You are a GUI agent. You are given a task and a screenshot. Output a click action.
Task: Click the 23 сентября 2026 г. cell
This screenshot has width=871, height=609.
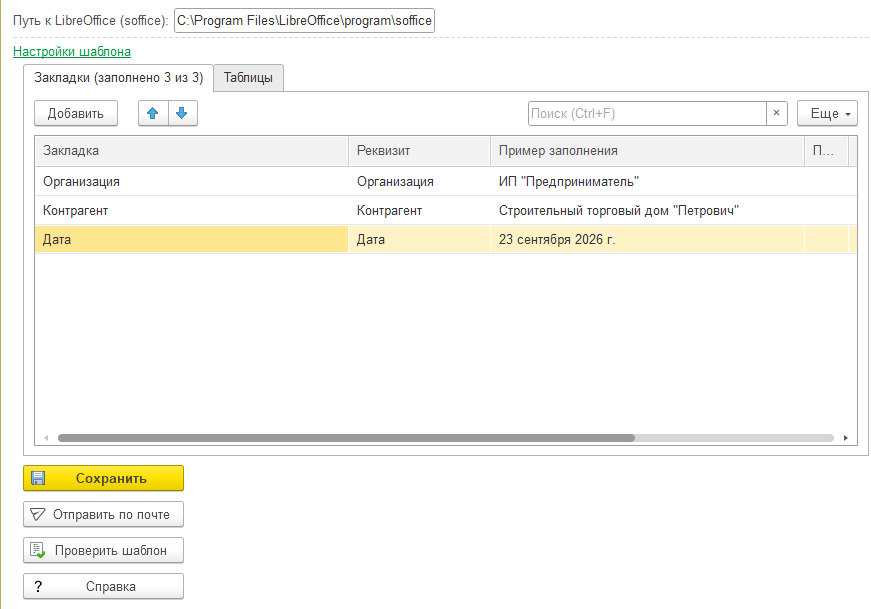point(648,239)
